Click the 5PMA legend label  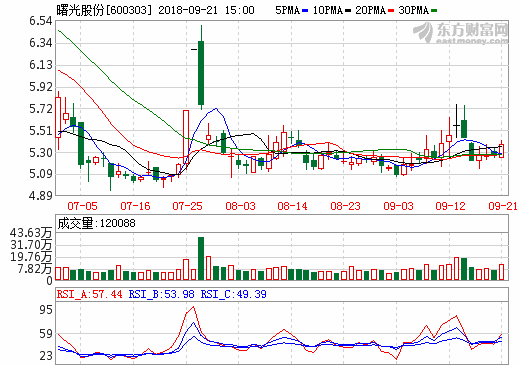click(x=288, y=10)
